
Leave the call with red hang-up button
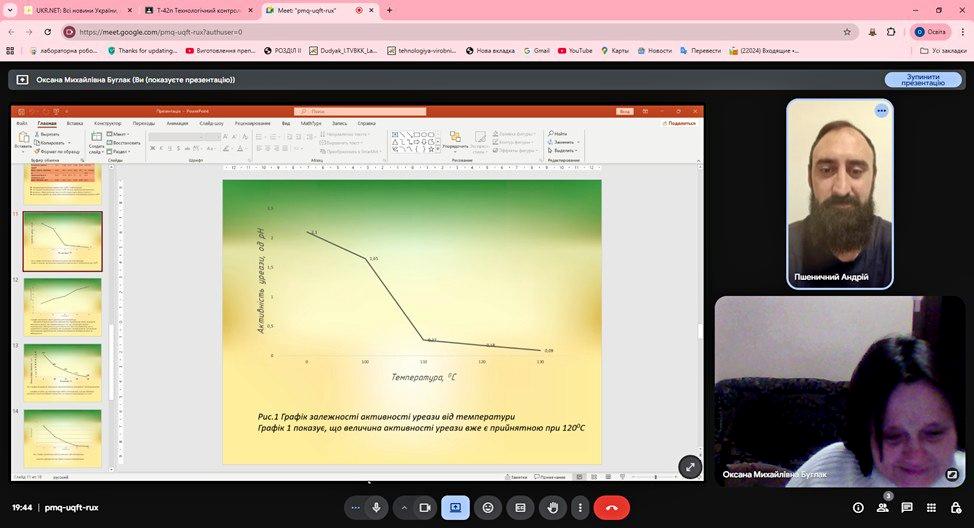coord(611,507)
